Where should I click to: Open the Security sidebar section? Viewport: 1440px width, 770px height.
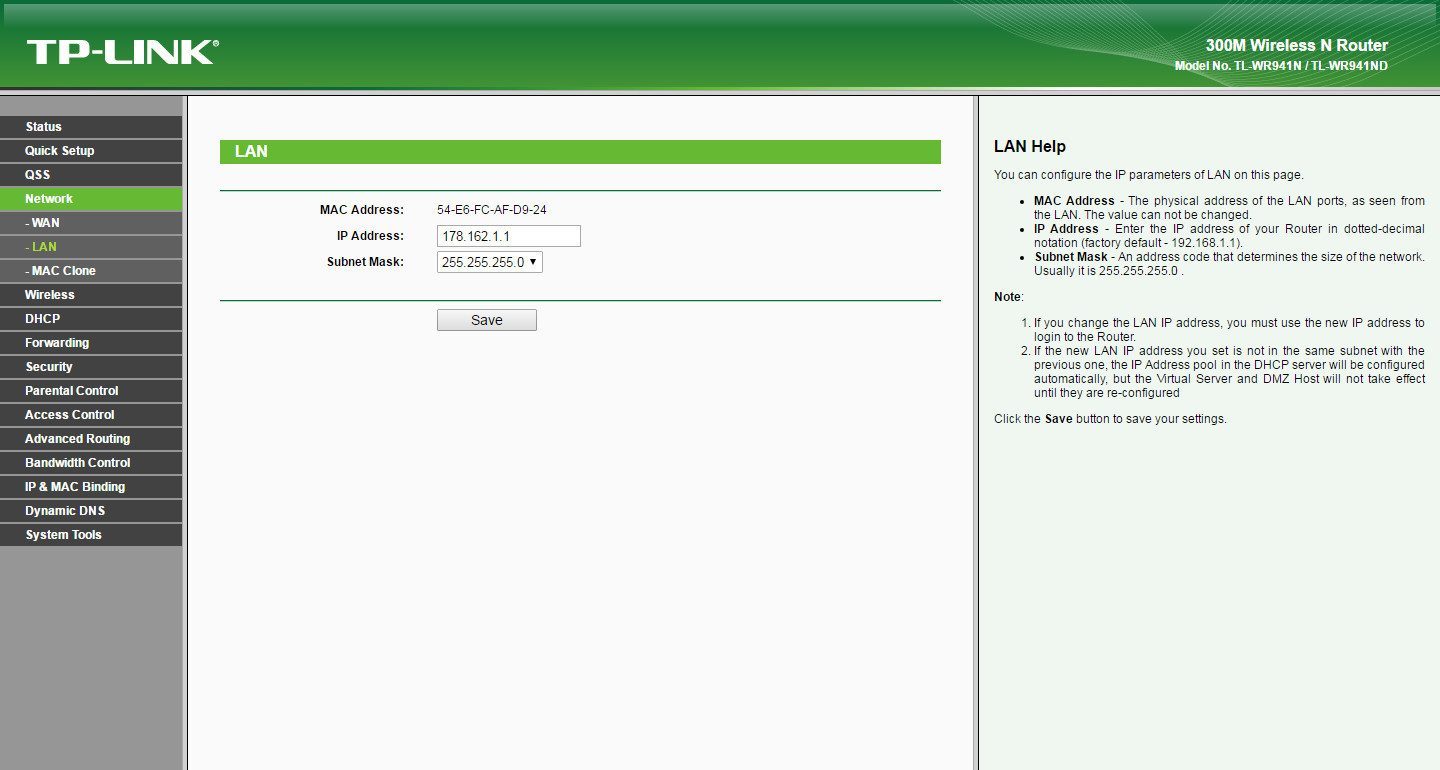pos(91,367)
